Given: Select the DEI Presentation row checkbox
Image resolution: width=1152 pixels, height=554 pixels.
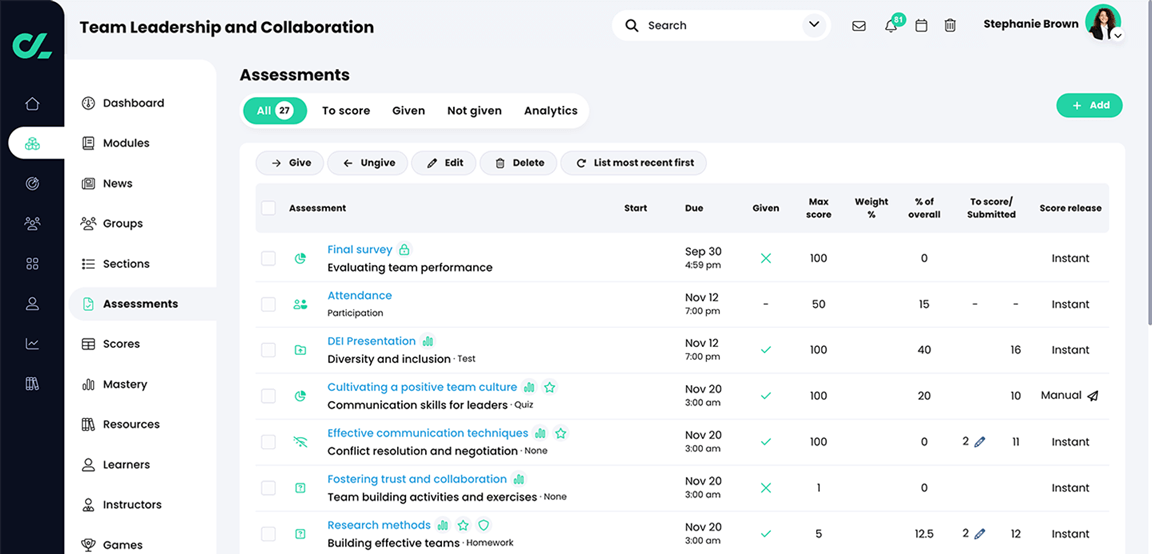Looking at the screenshot, I should pyautogui.click(x=268, y=350).
